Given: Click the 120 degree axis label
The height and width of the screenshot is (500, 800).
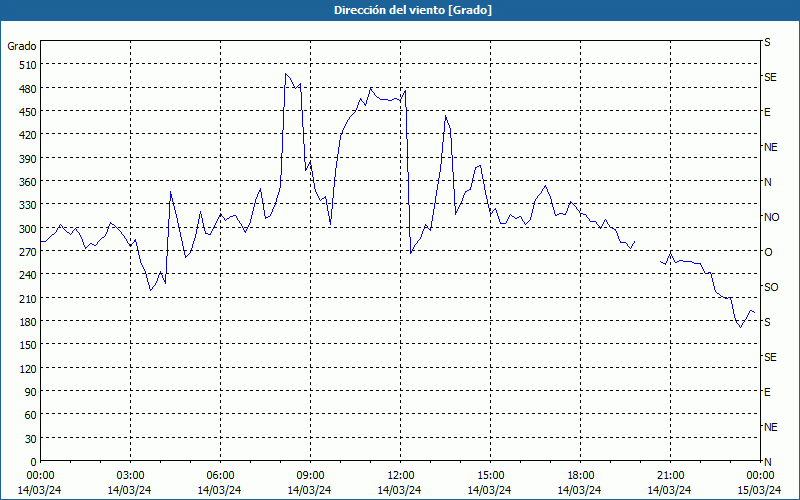Looking at the screenshot, I should point(29,368).
